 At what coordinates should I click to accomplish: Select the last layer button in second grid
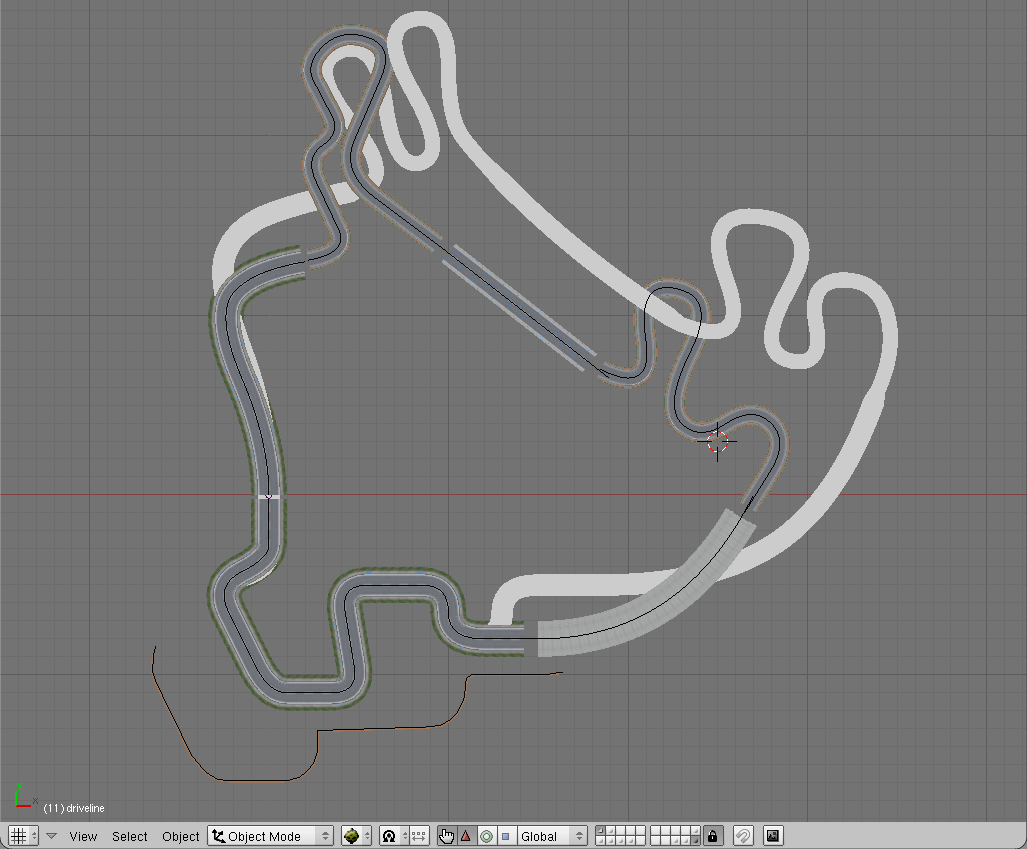(x=693, y=841)
